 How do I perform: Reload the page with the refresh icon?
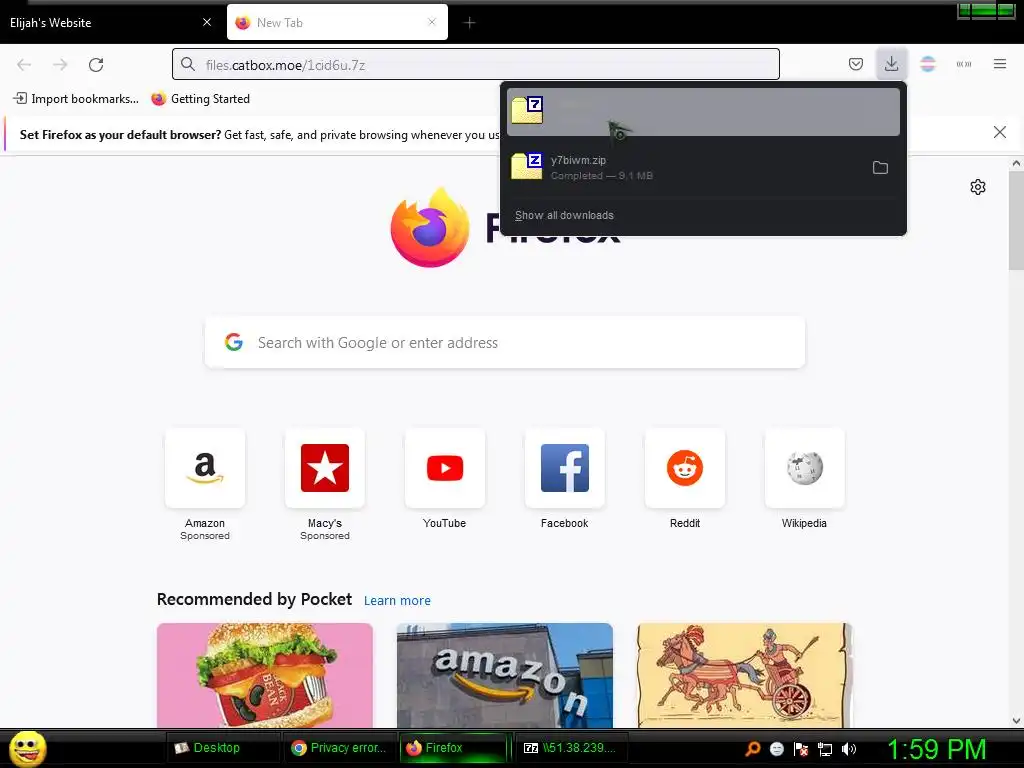96,65
